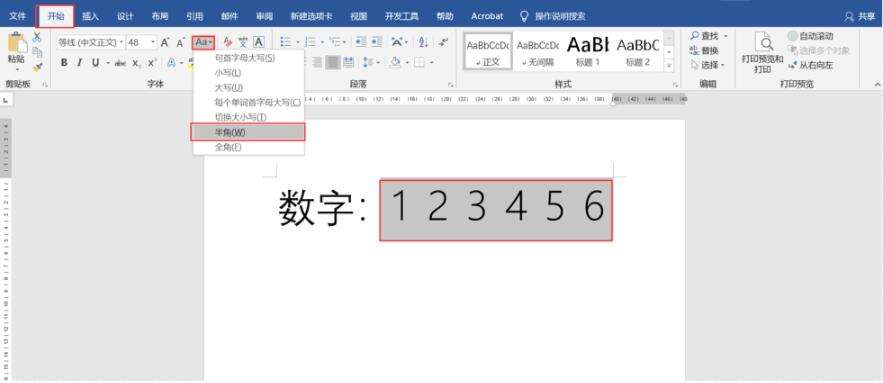The width and height of the screenshot is (883, 383).
Task: Toggle bold formatting
Action: (x=64, y=63)
